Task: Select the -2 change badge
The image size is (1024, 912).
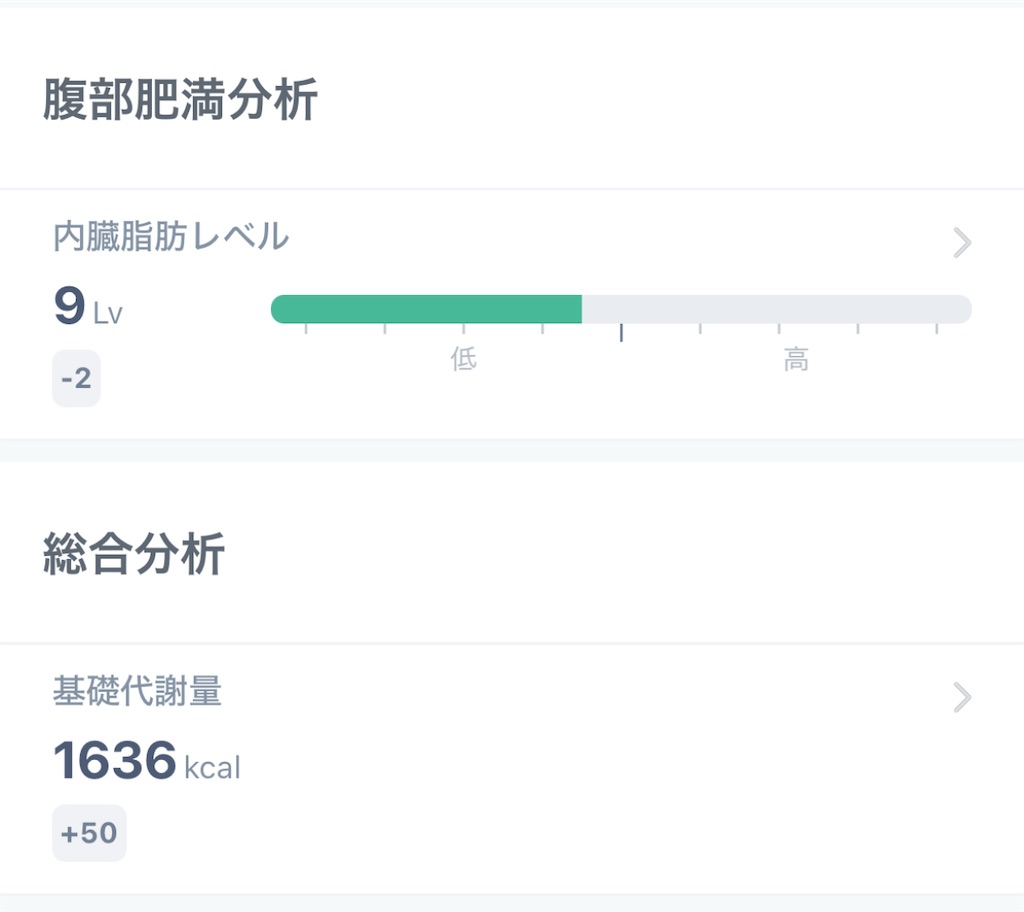Action: coord(76,378)
